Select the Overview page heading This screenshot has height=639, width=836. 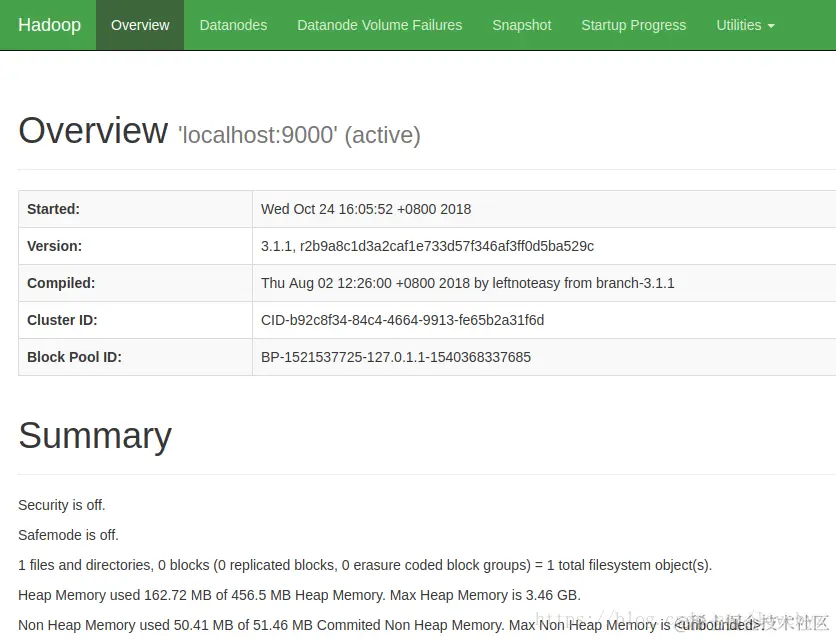coord(93,131)
